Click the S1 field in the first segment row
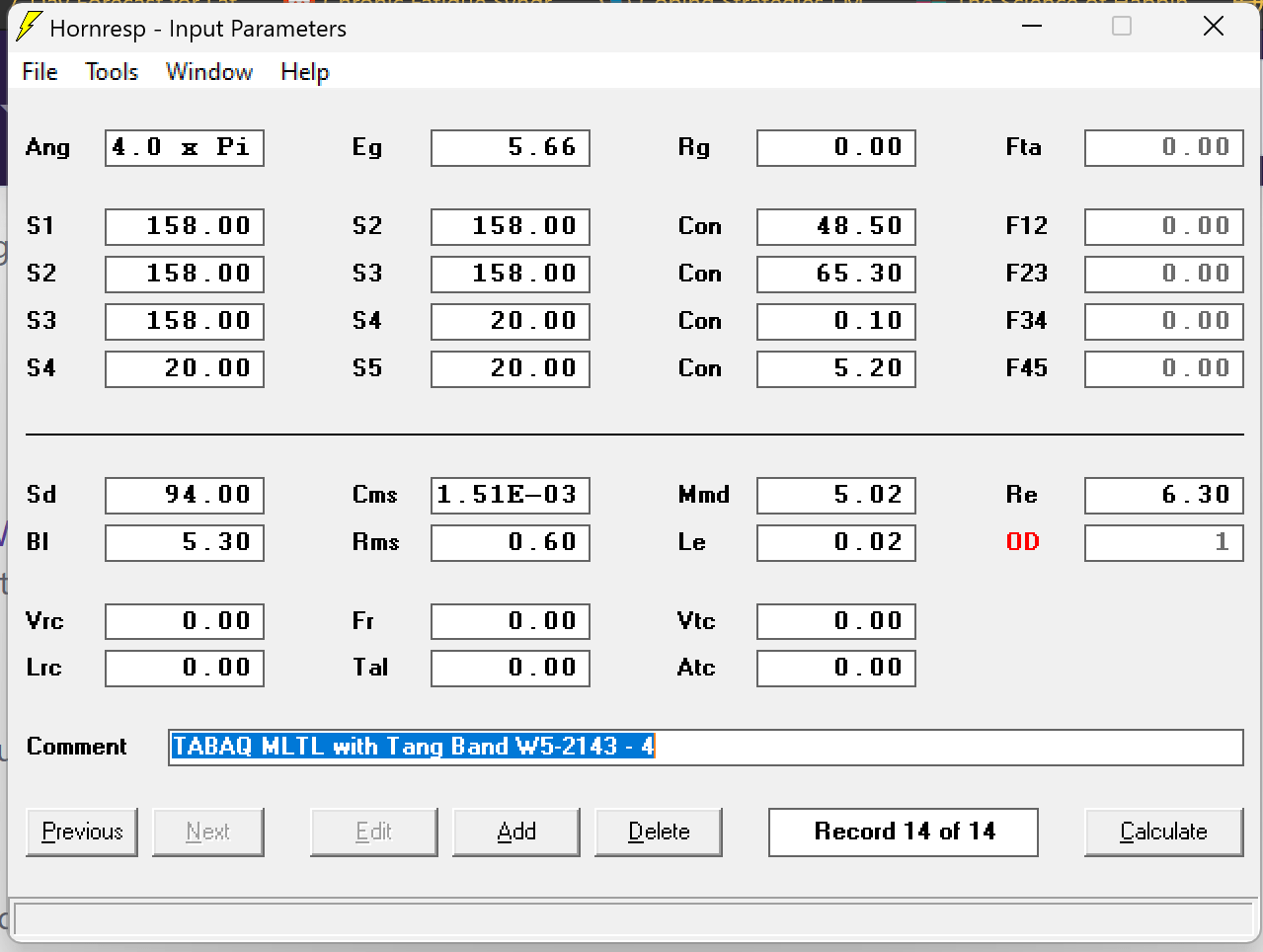This screenshot has height=952, width=1263. coord(185,226)
